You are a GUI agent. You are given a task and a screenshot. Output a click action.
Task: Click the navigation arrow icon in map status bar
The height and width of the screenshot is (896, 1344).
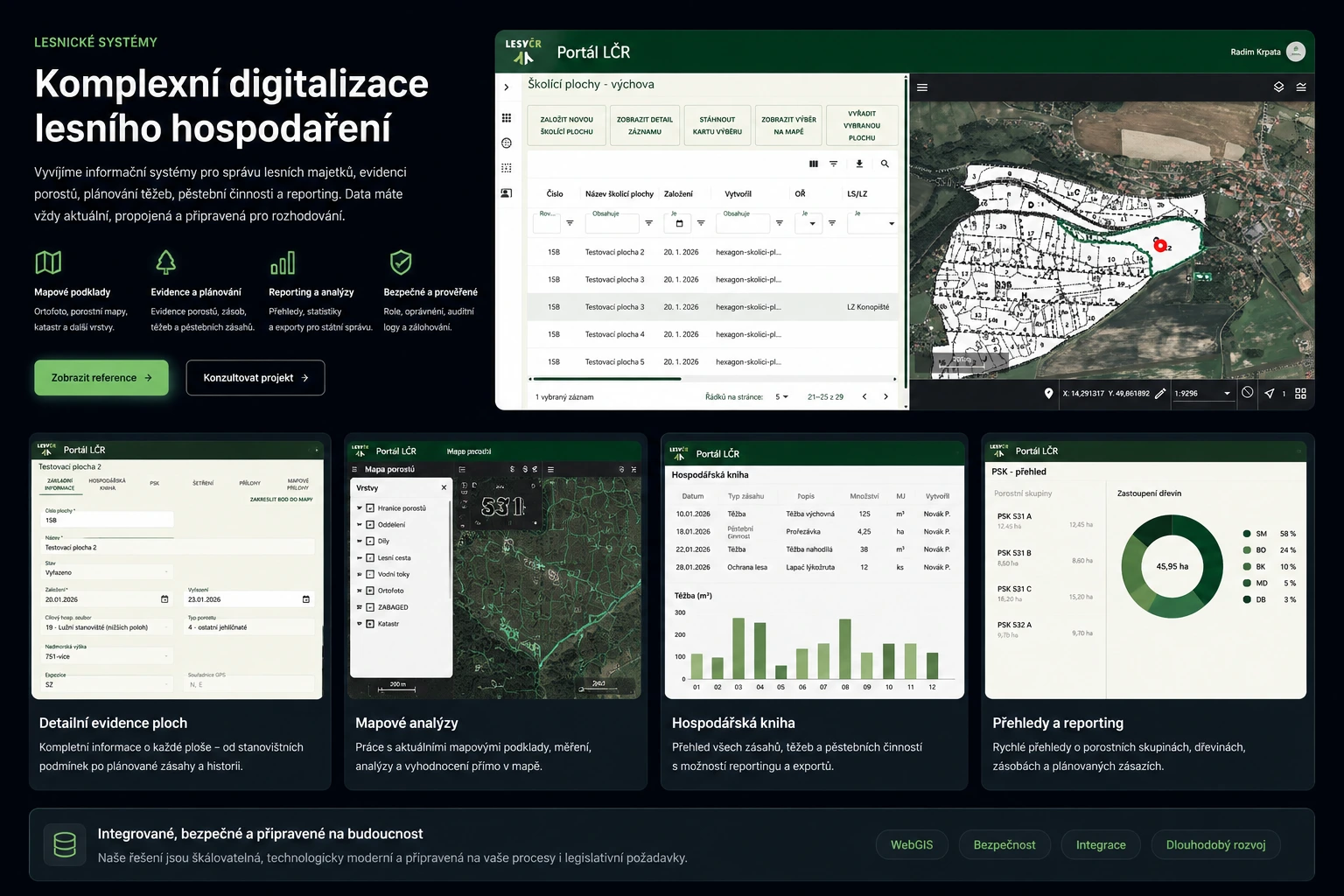[x=1270, y=394]
